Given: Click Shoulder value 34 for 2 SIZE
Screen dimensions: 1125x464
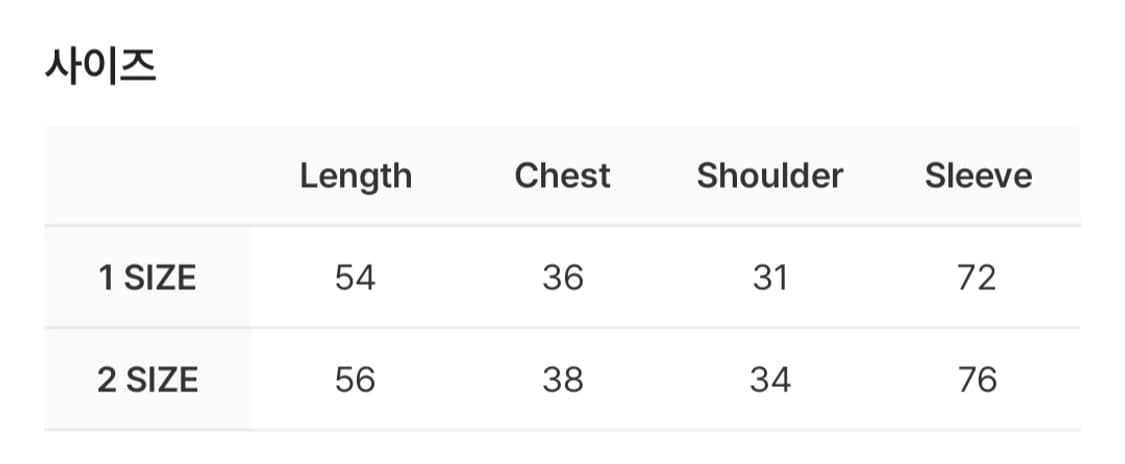Looking at the screenshot, I should click(x=770, y=380).
